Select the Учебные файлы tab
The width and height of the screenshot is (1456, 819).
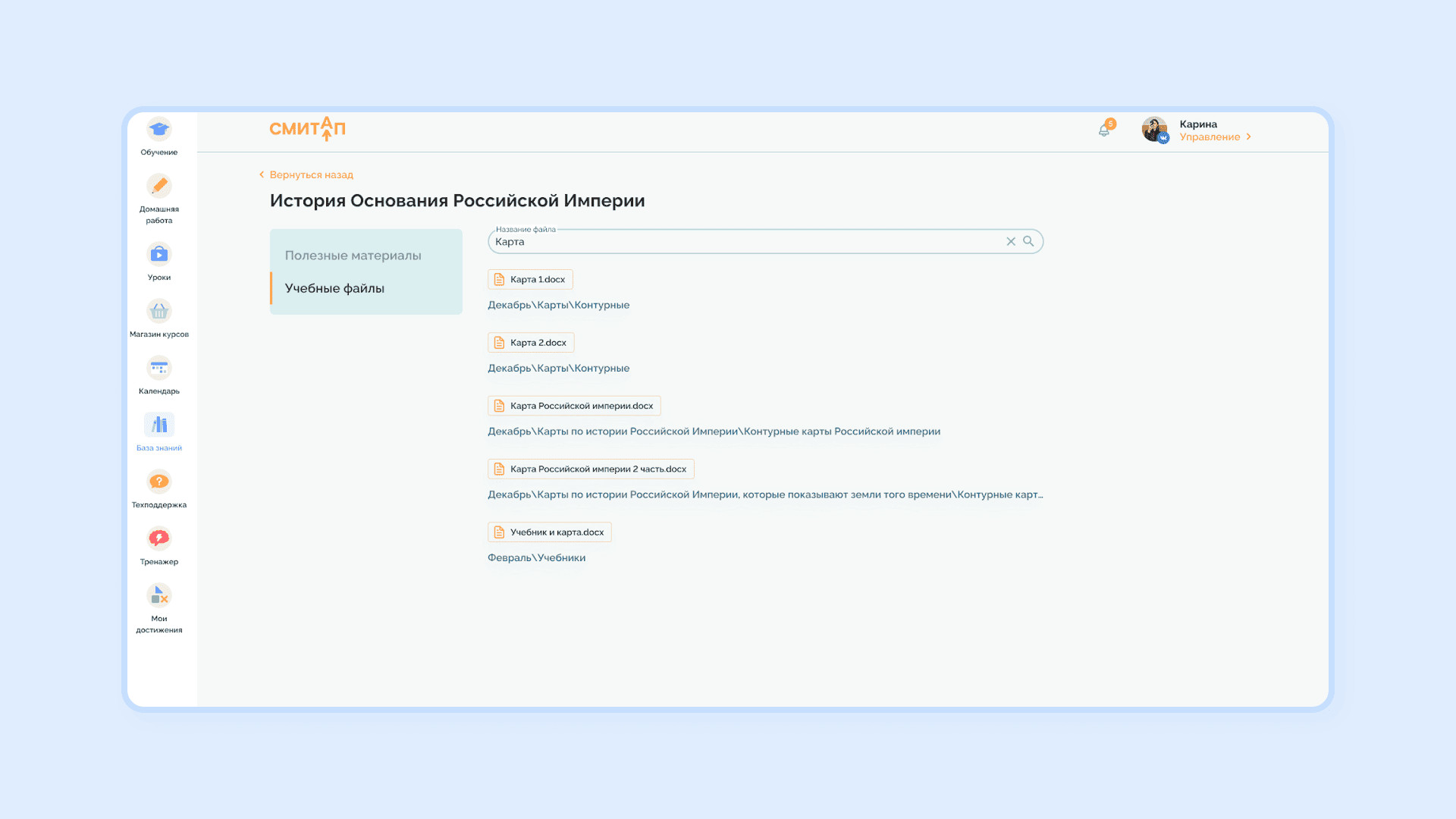(x=334, y=288)
